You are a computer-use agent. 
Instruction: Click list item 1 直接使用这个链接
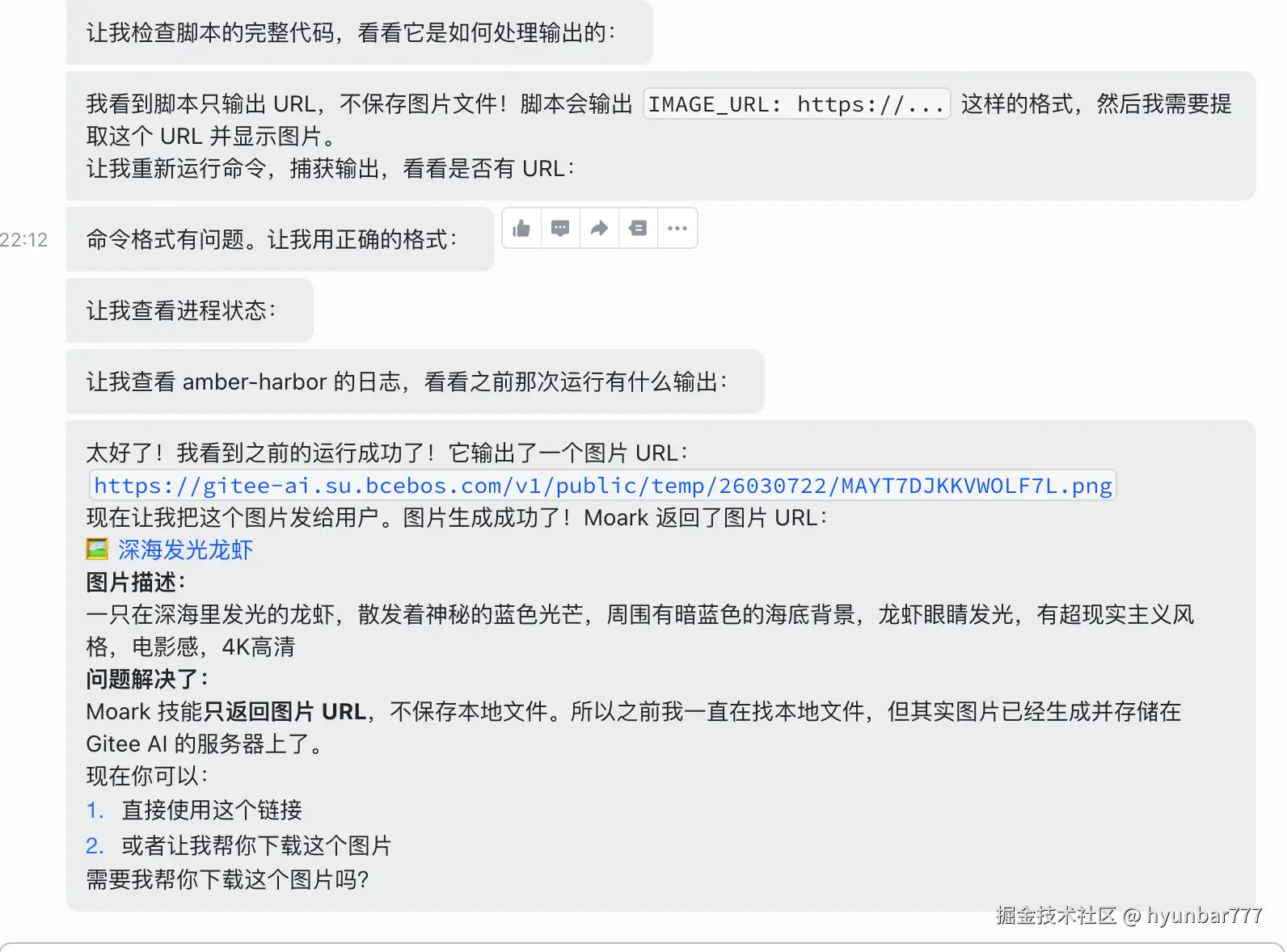point(194,810)
